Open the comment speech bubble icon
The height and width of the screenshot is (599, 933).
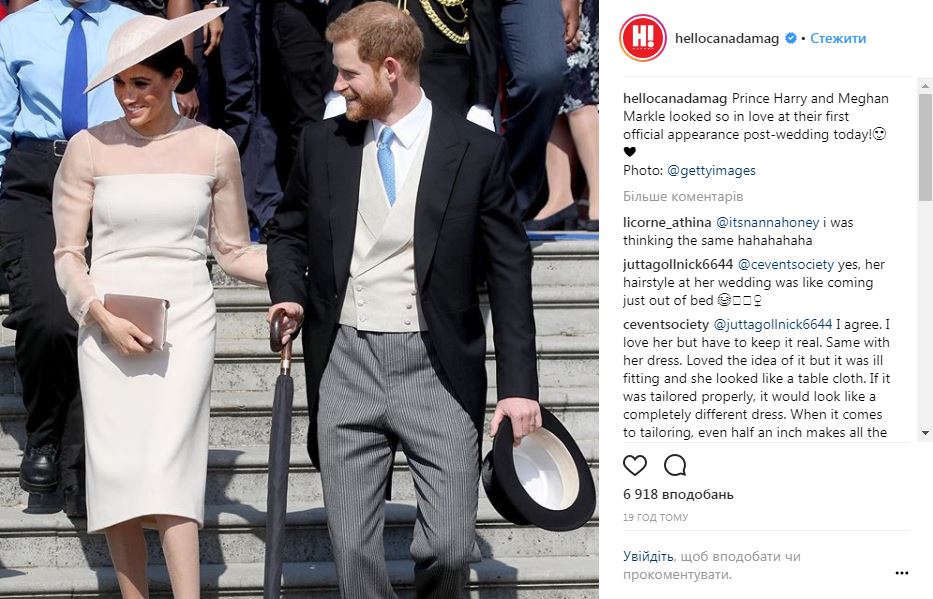675,465
